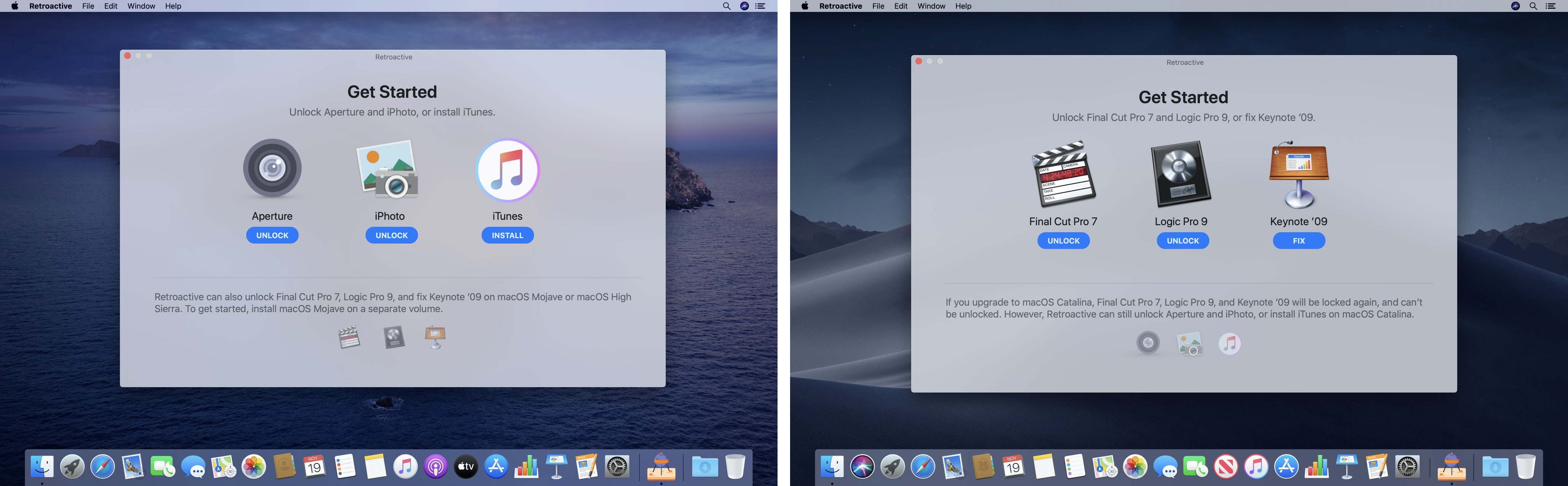Open Maps in the right dock
This screenshot has height=486, width=1568.
coord(1105,467)
